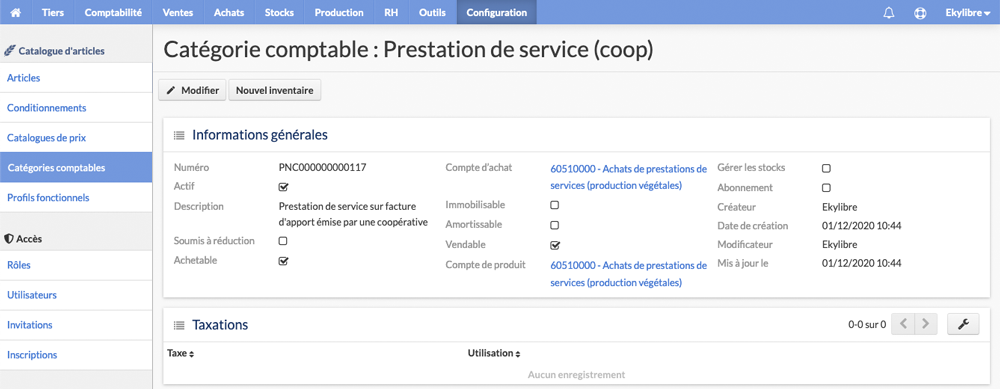Image resolution: width=1000 pixels, height=389 pixels.
Task: Click the Aucun enregistrement text
Action: (x=577, y=374)
